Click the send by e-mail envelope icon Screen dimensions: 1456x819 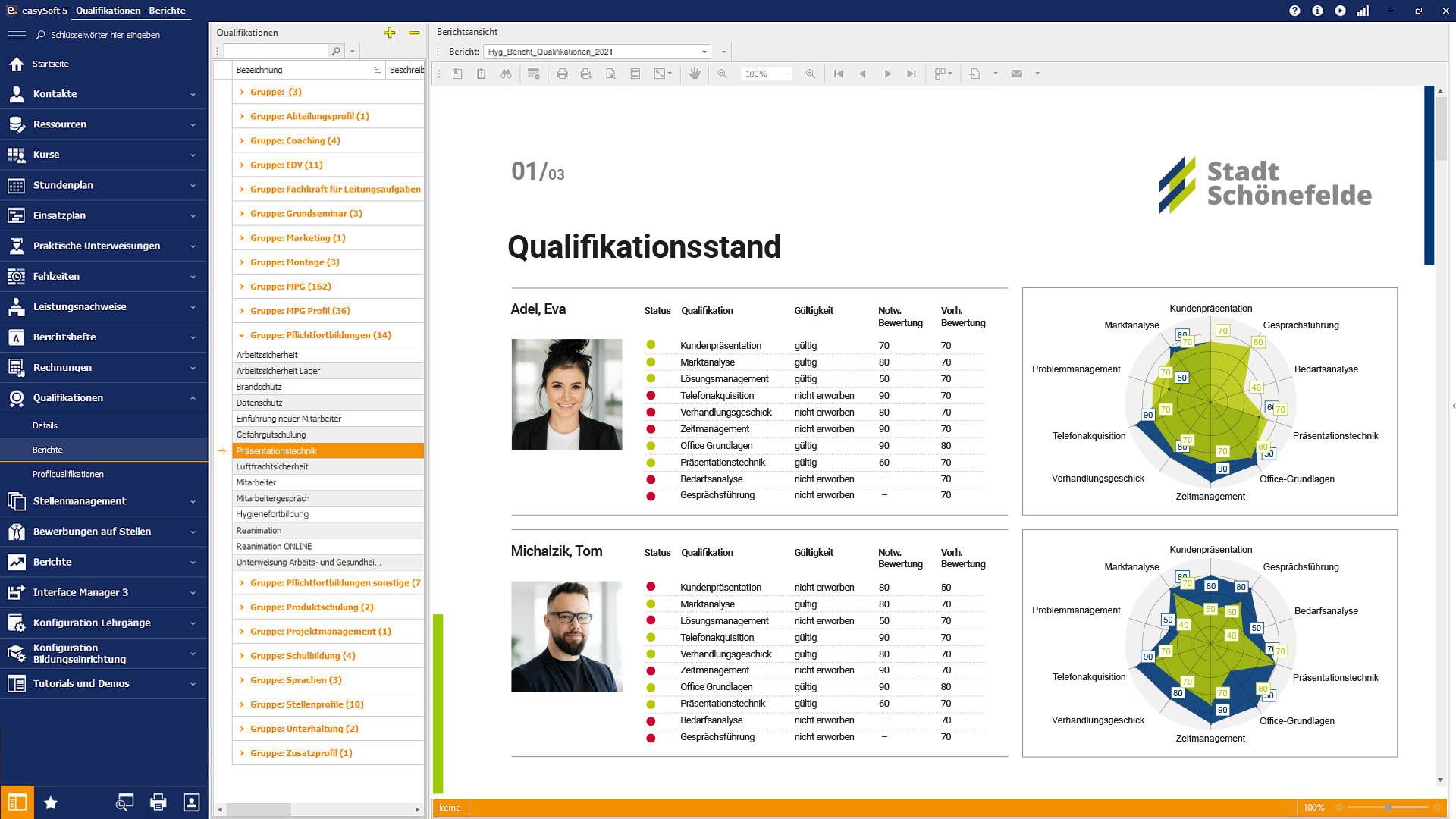tap(1017, 74)
